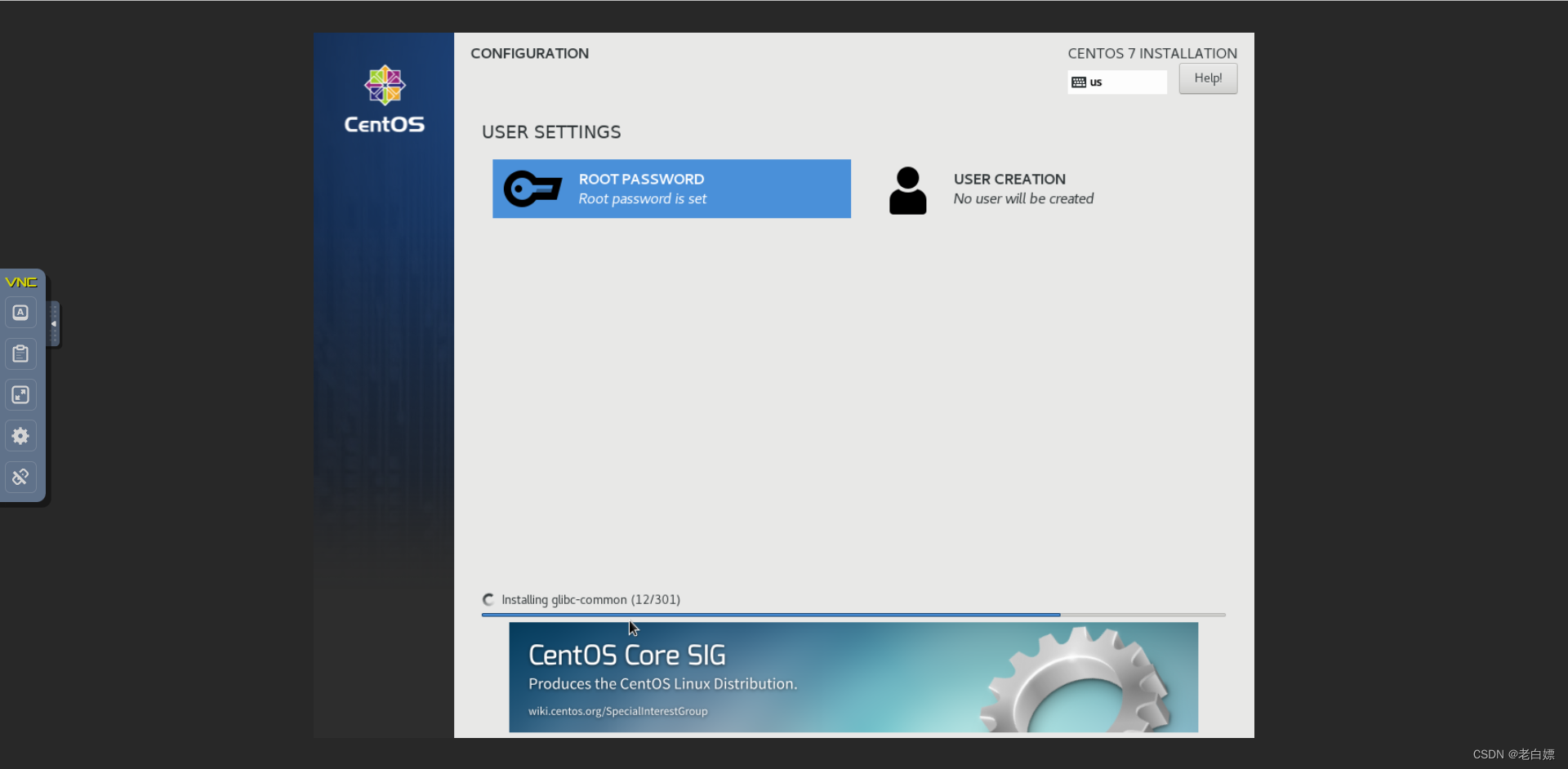The image size is (1568, 769).
Task: Open the Root Password setting
Action: 671,189
